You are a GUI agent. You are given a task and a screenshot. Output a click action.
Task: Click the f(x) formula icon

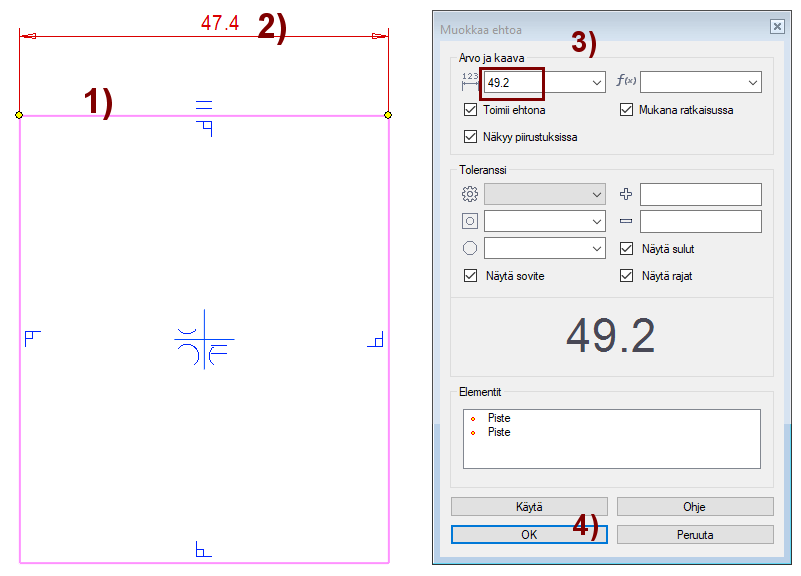pyautogui.click(x=625, y=82)
